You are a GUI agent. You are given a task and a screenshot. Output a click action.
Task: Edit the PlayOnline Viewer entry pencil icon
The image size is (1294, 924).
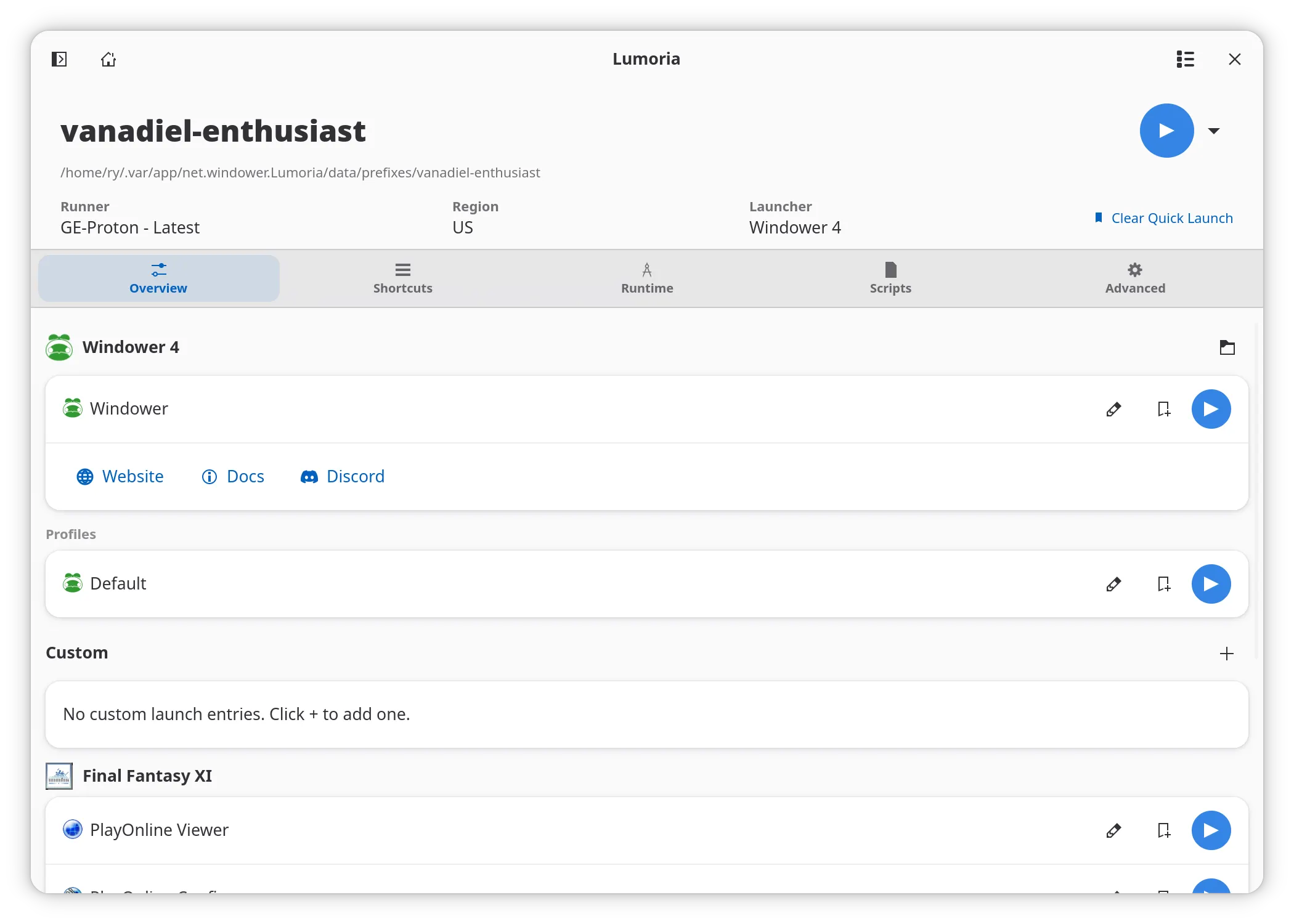tap(1113, 830)
